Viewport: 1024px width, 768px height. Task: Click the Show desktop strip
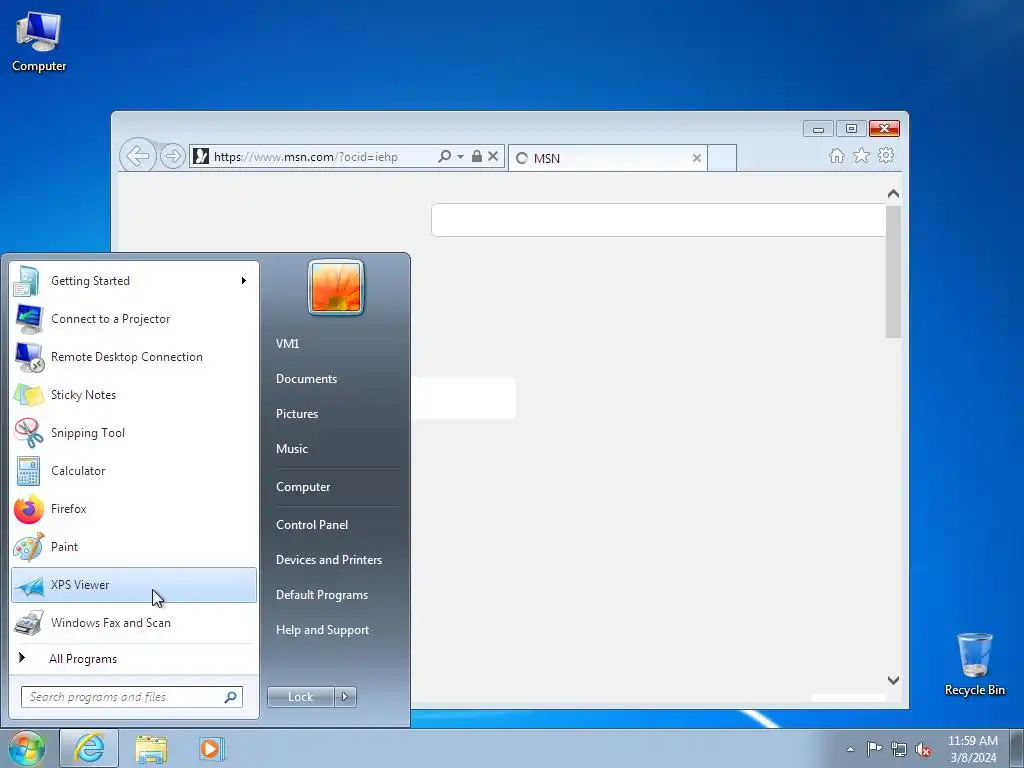[1017, 748]
